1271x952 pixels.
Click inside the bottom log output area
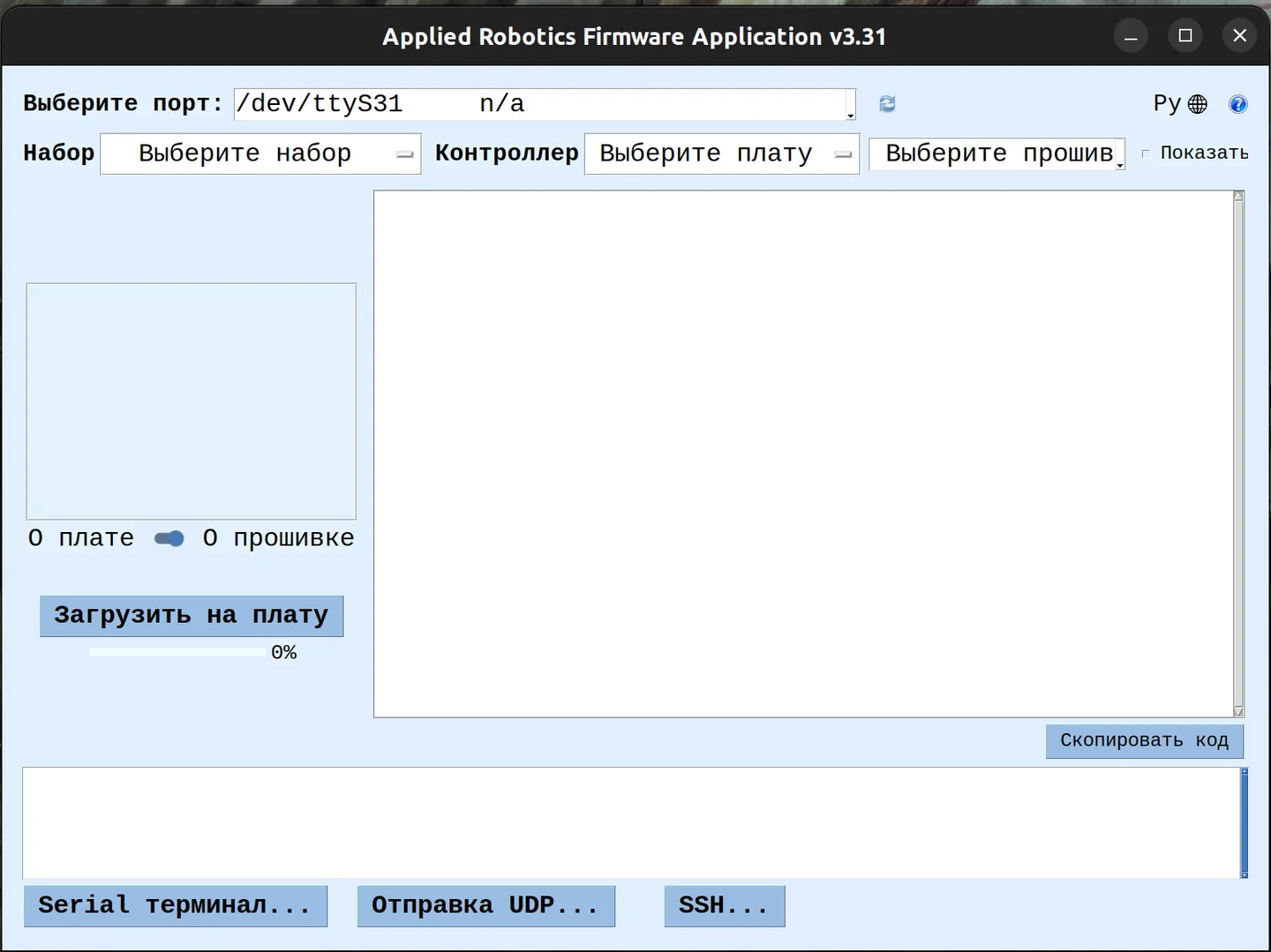point(631,822)
